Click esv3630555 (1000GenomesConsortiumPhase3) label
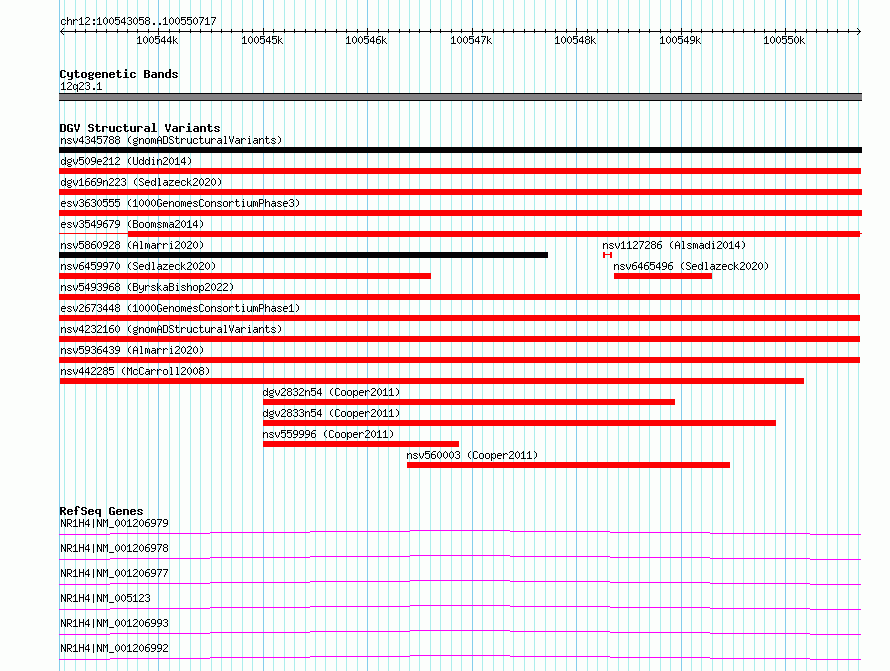Viewport: 890px width, 671px height. [x=180, y=203]
